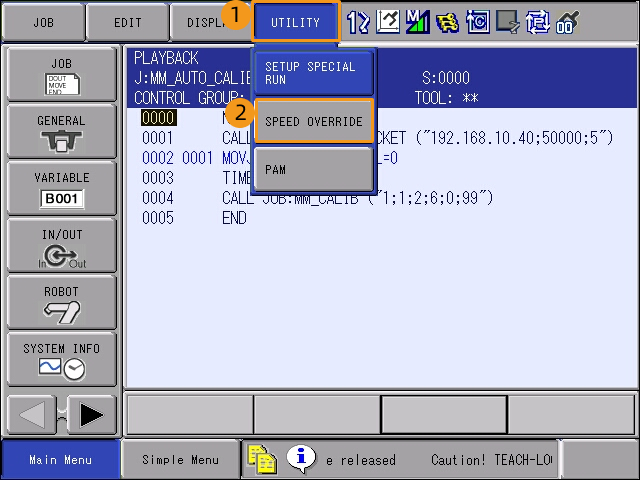Click the tool number 00 status icon
This screenshot has height=480, width=640.
coord(567,22)
